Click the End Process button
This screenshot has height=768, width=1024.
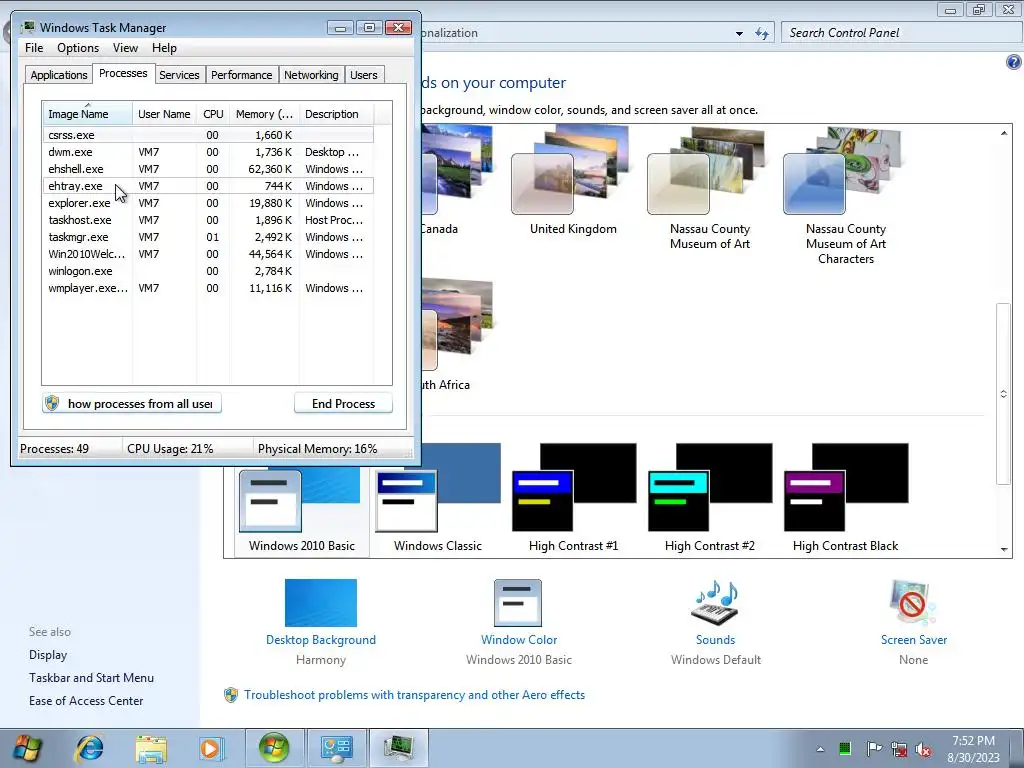point(343,404)
